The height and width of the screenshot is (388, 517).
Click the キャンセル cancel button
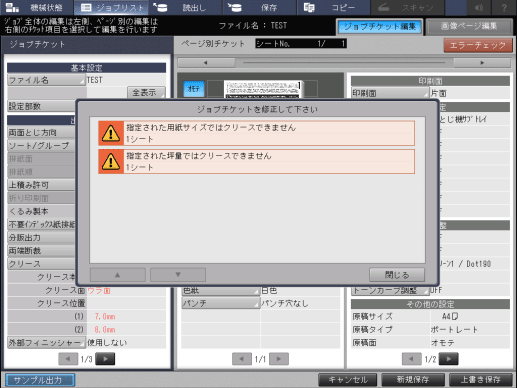point(348,380)
